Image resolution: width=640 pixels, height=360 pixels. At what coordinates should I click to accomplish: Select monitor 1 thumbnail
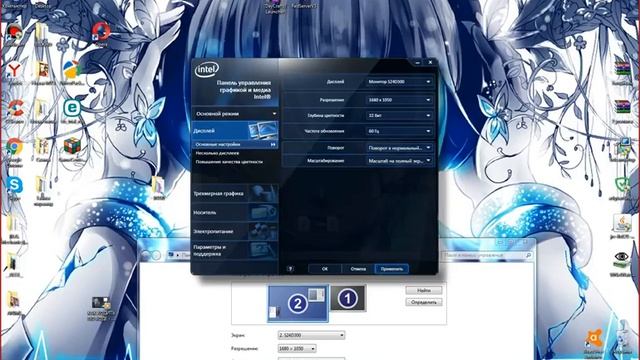(348, 298)
